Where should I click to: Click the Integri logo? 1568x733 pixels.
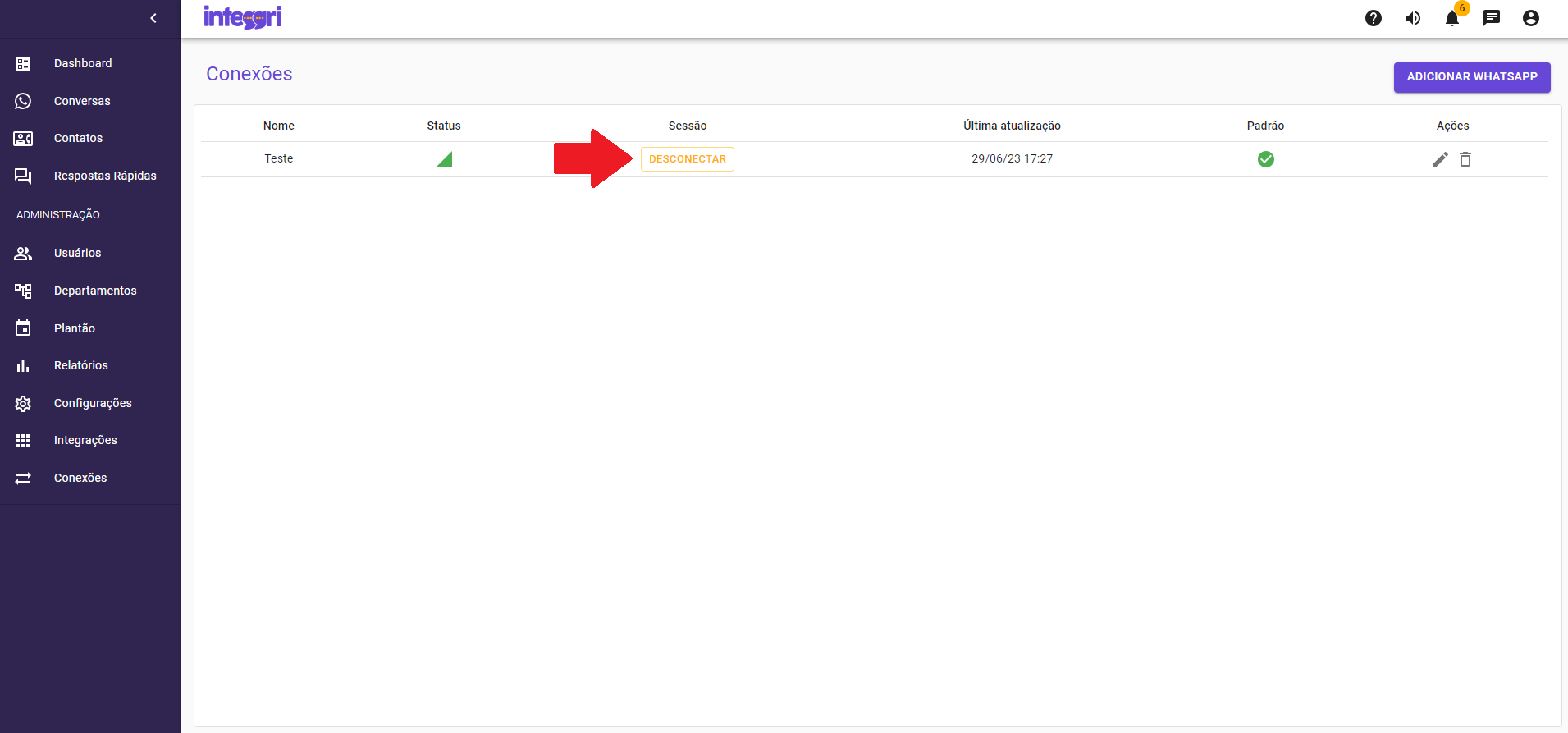[242, 17]
